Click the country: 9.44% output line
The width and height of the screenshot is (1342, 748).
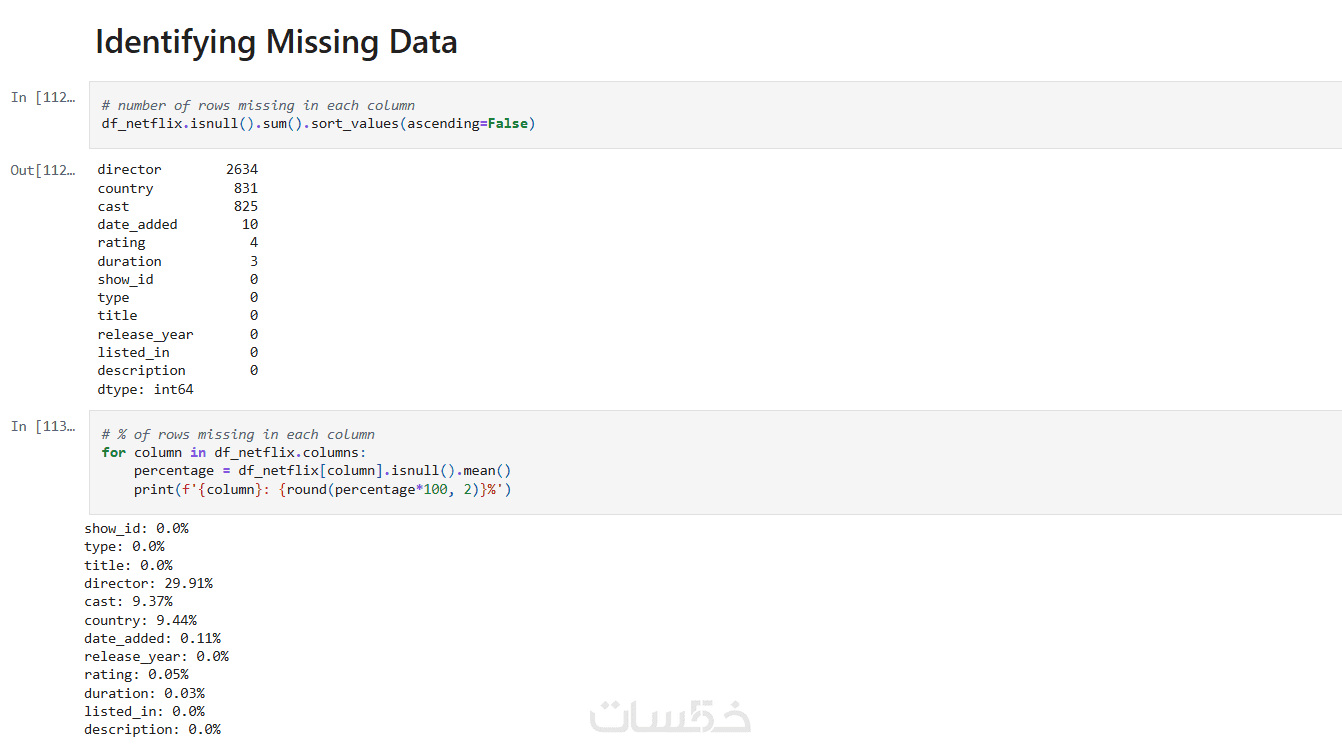pyautogui.click(x=140, y=620)
